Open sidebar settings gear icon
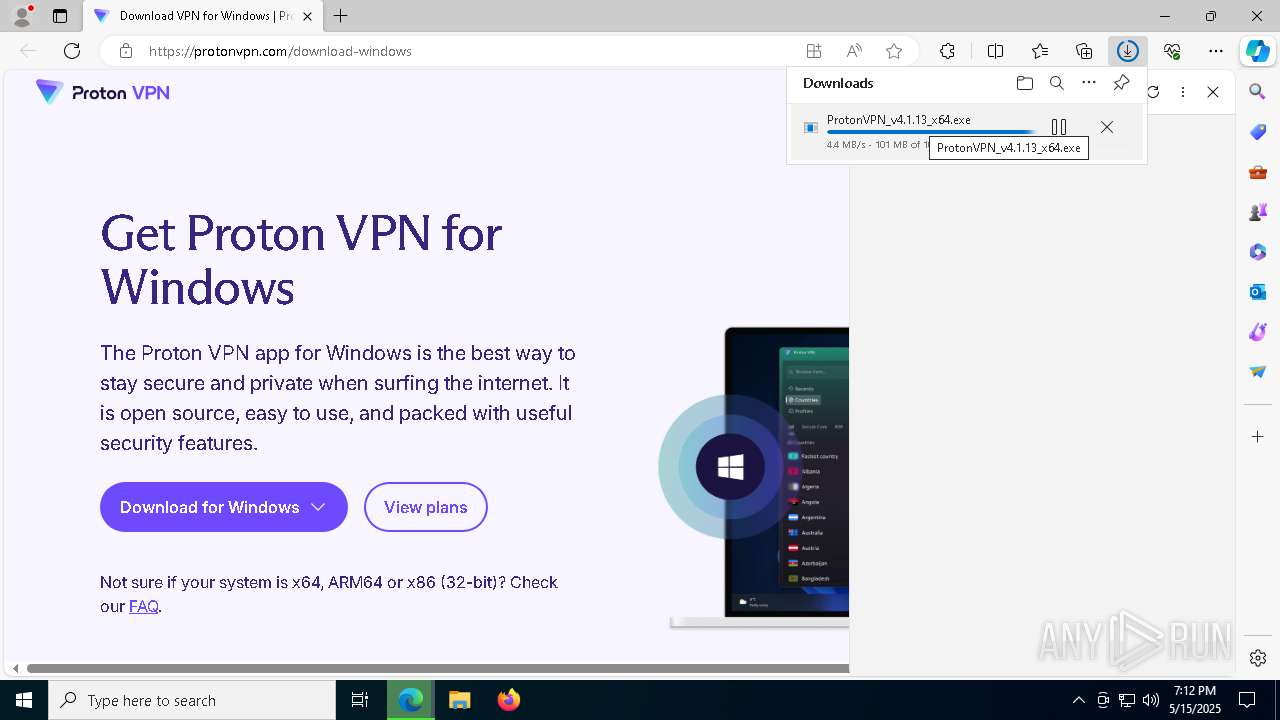Image resolution: width=1280 pixels, height=720 pixels. [x=1258, y=658]
